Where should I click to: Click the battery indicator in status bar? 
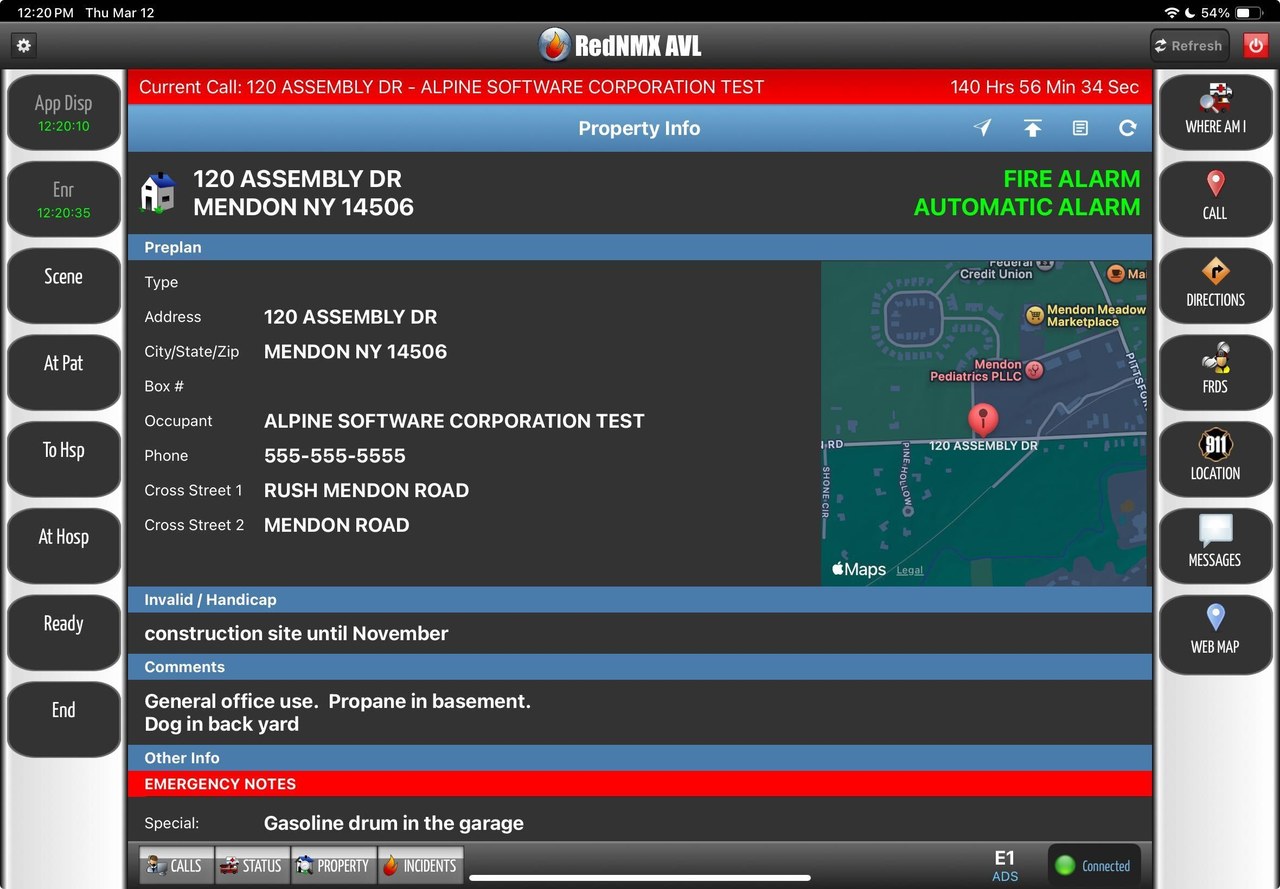click(1250, 13)
